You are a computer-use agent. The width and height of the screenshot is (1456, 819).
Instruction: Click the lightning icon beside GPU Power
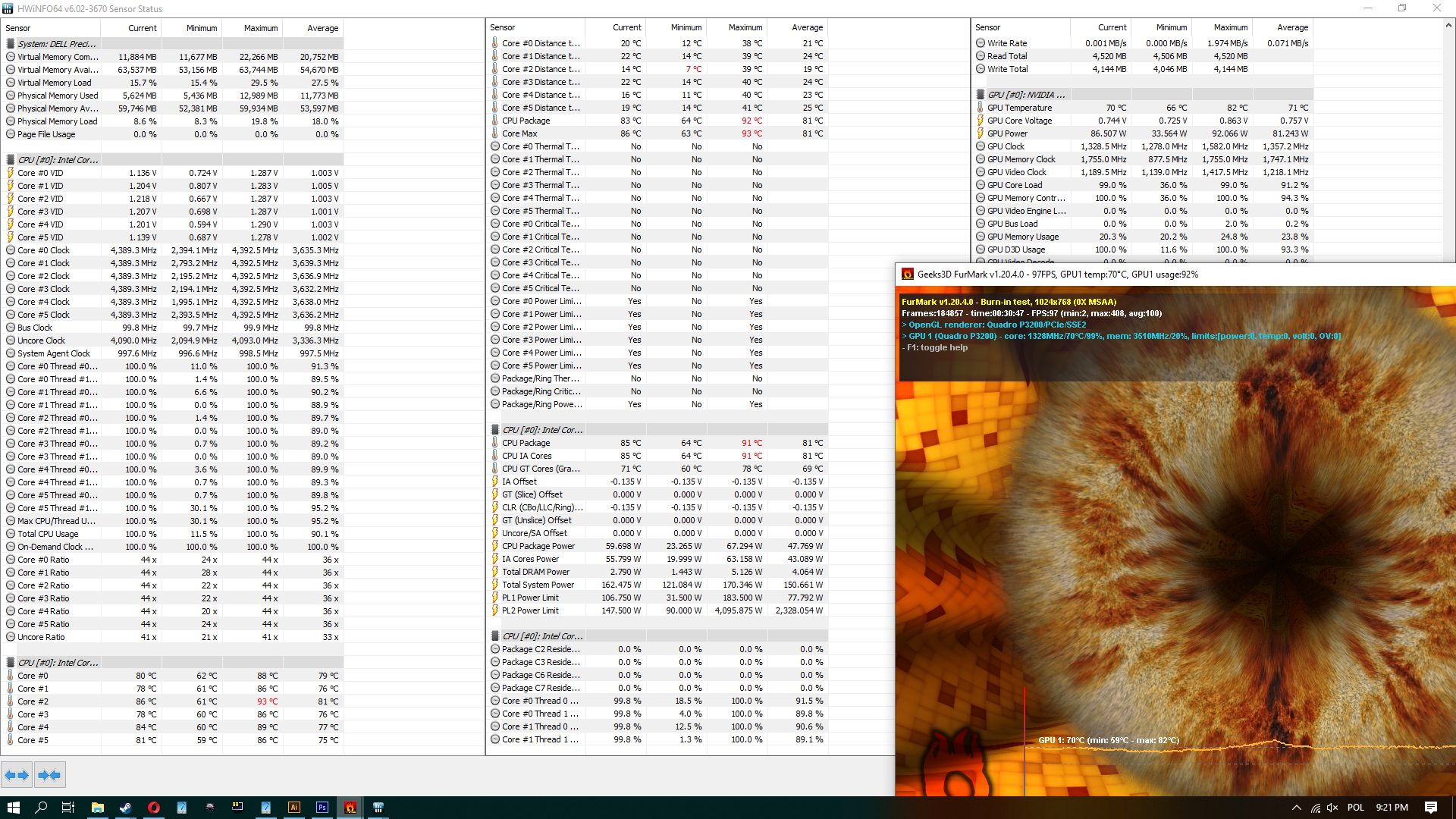980,133
